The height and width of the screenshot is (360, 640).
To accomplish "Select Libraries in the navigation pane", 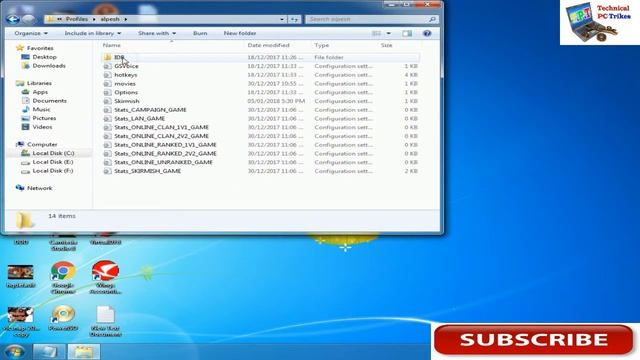I will tap(39, 83).
